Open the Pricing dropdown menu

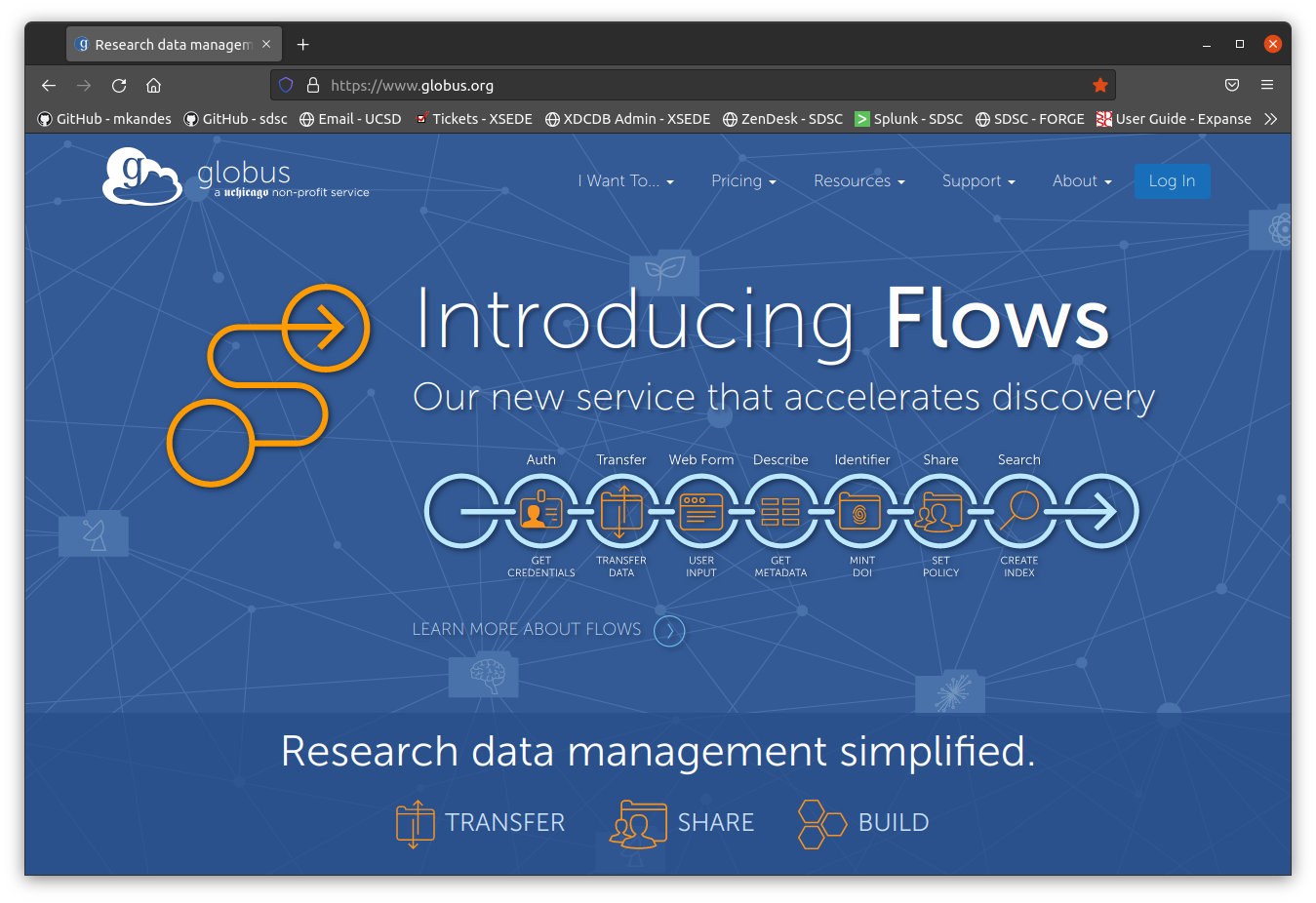click(x=743, y=181)
